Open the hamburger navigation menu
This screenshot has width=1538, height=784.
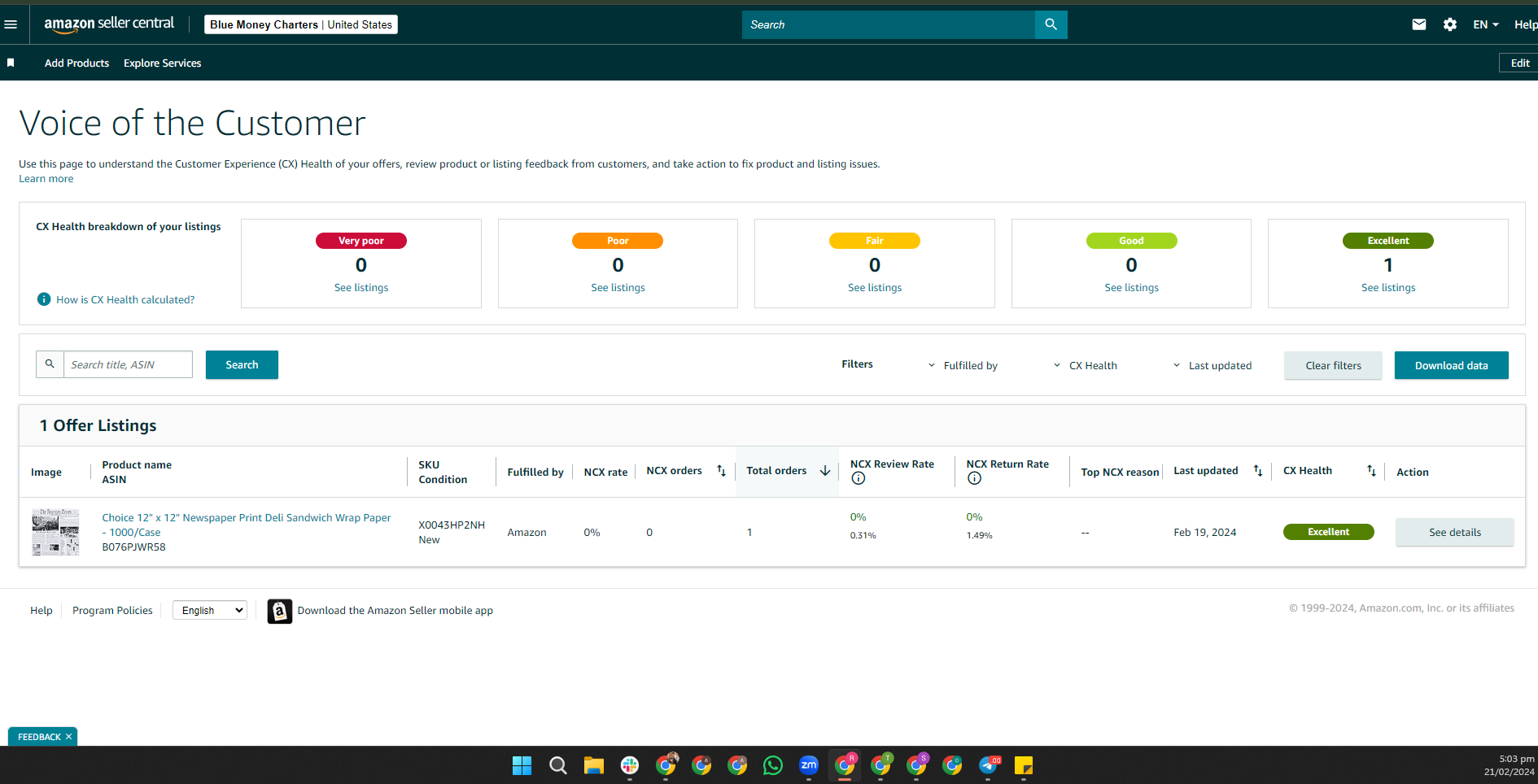pos(11,24)
